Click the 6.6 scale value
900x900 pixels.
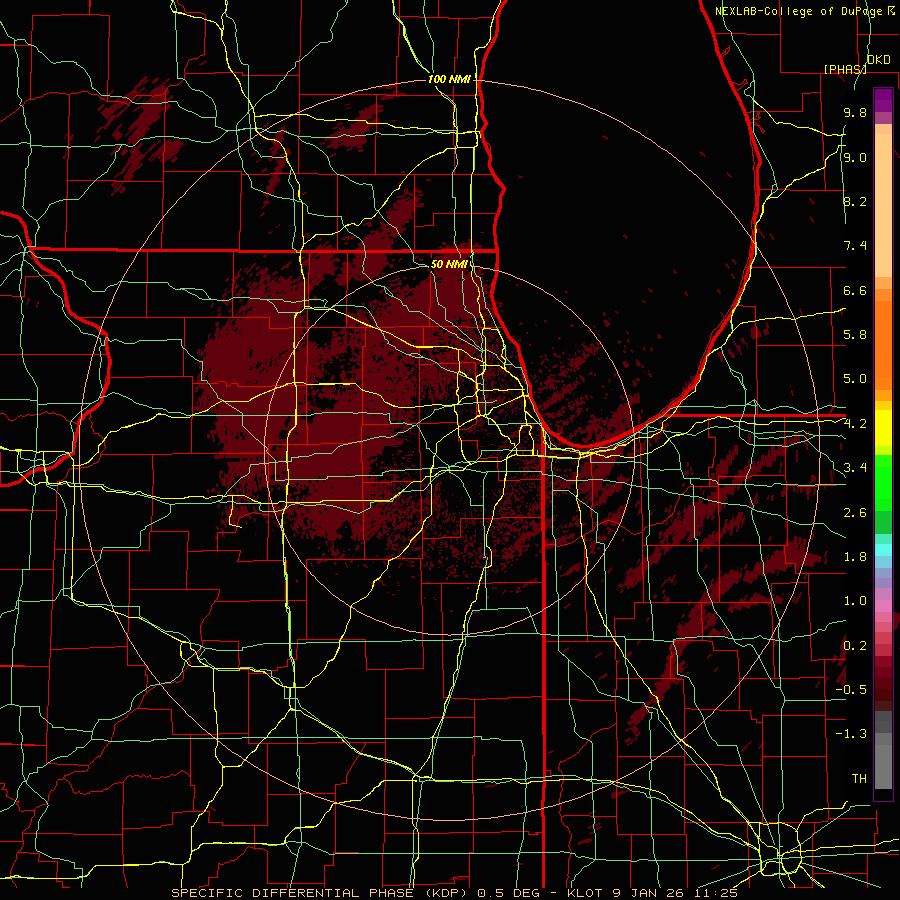855,290
